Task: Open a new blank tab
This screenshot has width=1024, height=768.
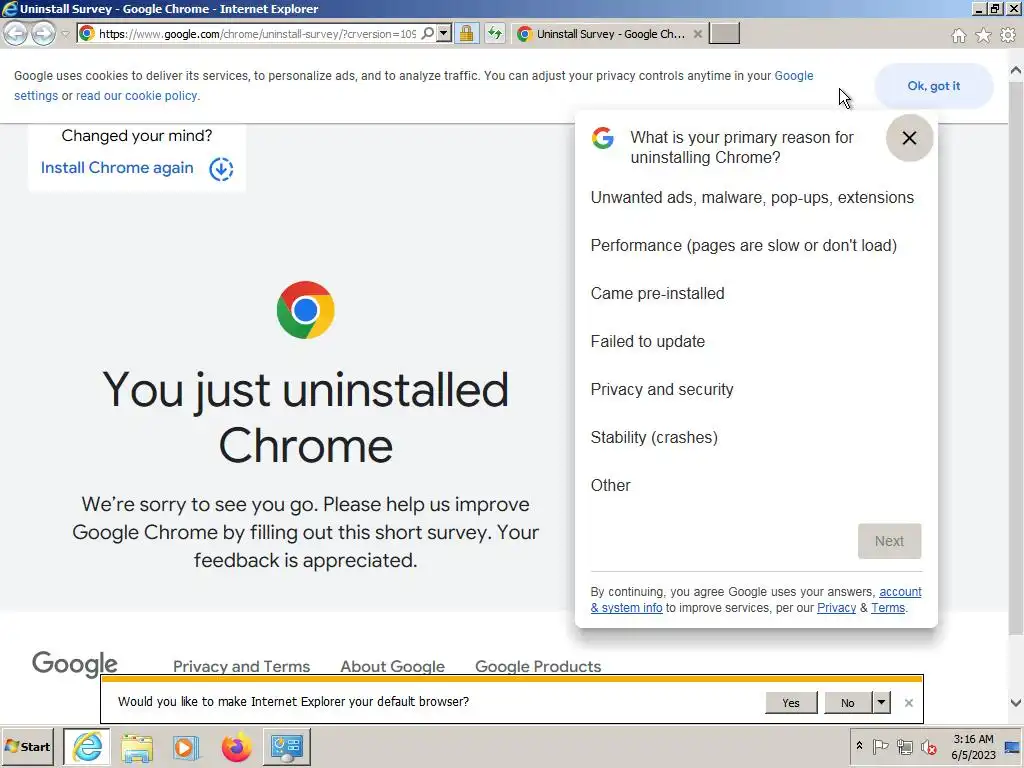Action: click(x=724, y=33)
